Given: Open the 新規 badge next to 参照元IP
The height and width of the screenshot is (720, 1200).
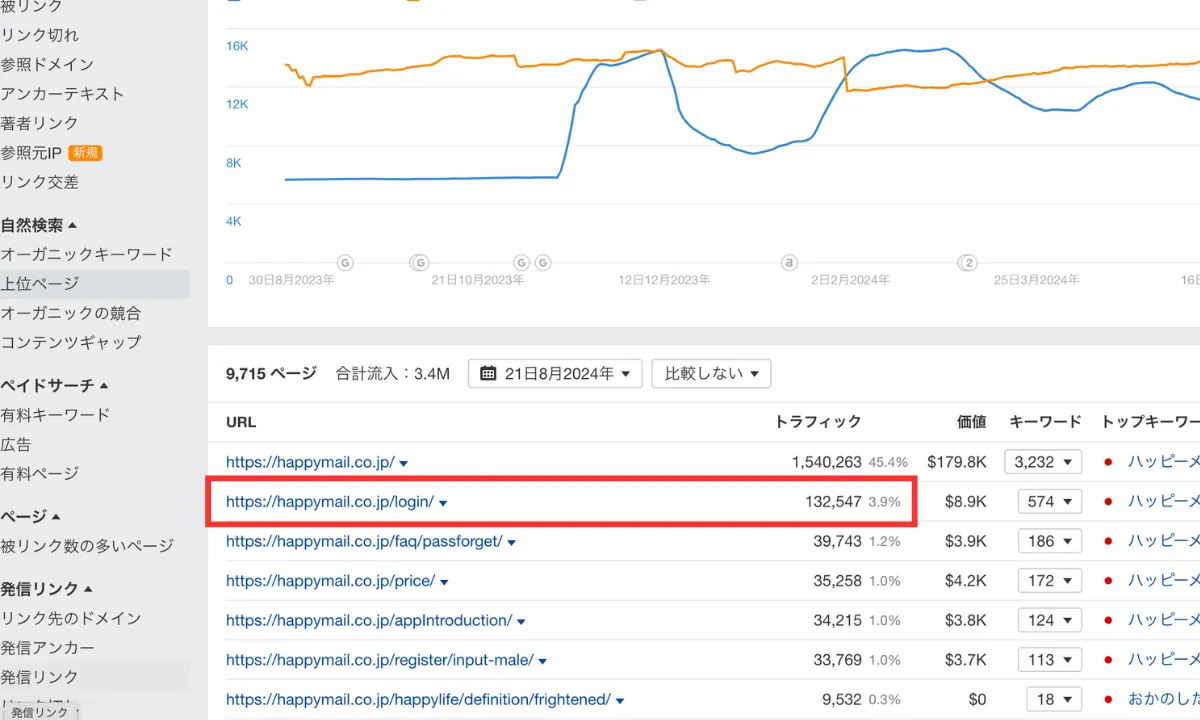Looking at the screenshot, I should (84, 153).
